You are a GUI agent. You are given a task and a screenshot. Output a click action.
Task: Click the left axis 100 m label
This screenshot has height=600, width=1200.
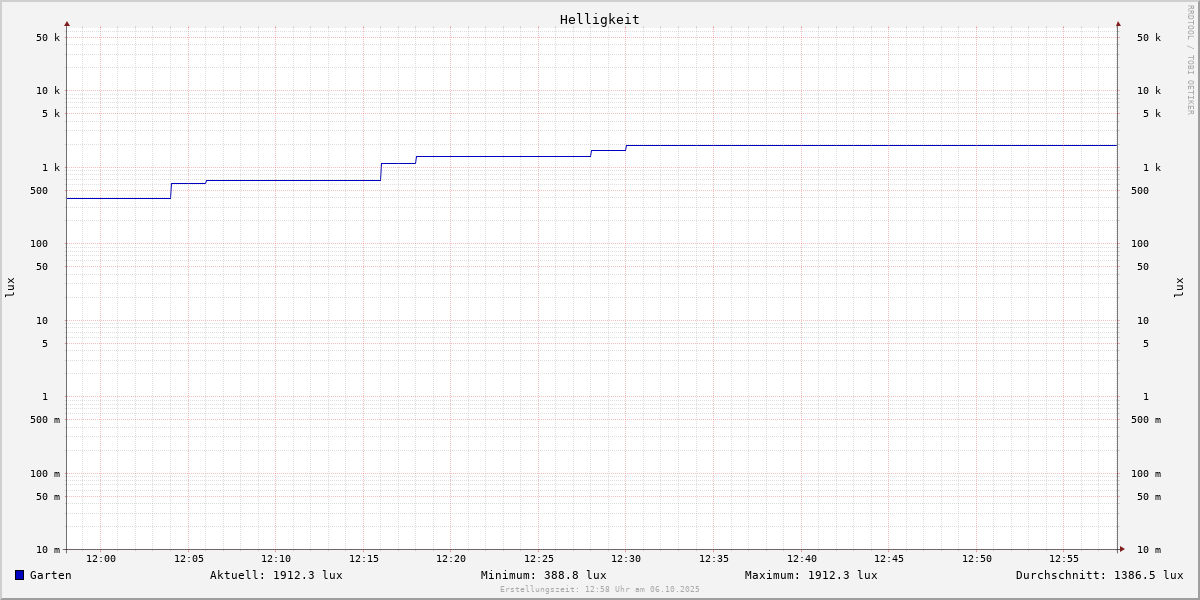pos(45,474)
